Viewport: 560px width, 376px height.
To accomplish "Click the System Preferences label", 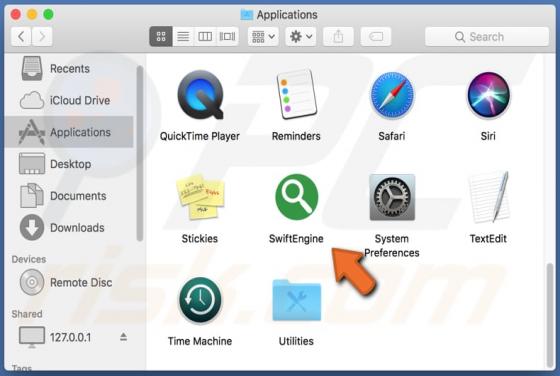I will click(392, 246).
